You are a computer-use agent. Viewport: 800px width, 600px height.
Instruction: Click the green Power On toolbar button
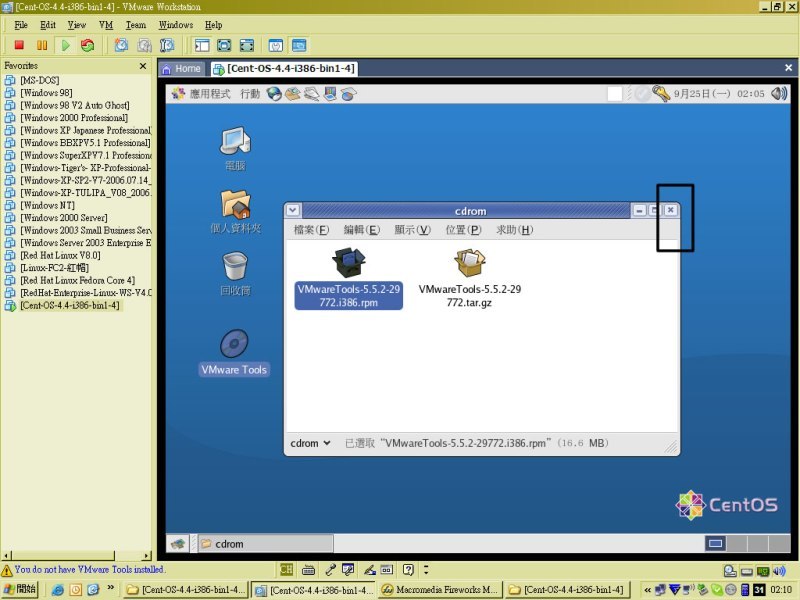tap(65, 45)
